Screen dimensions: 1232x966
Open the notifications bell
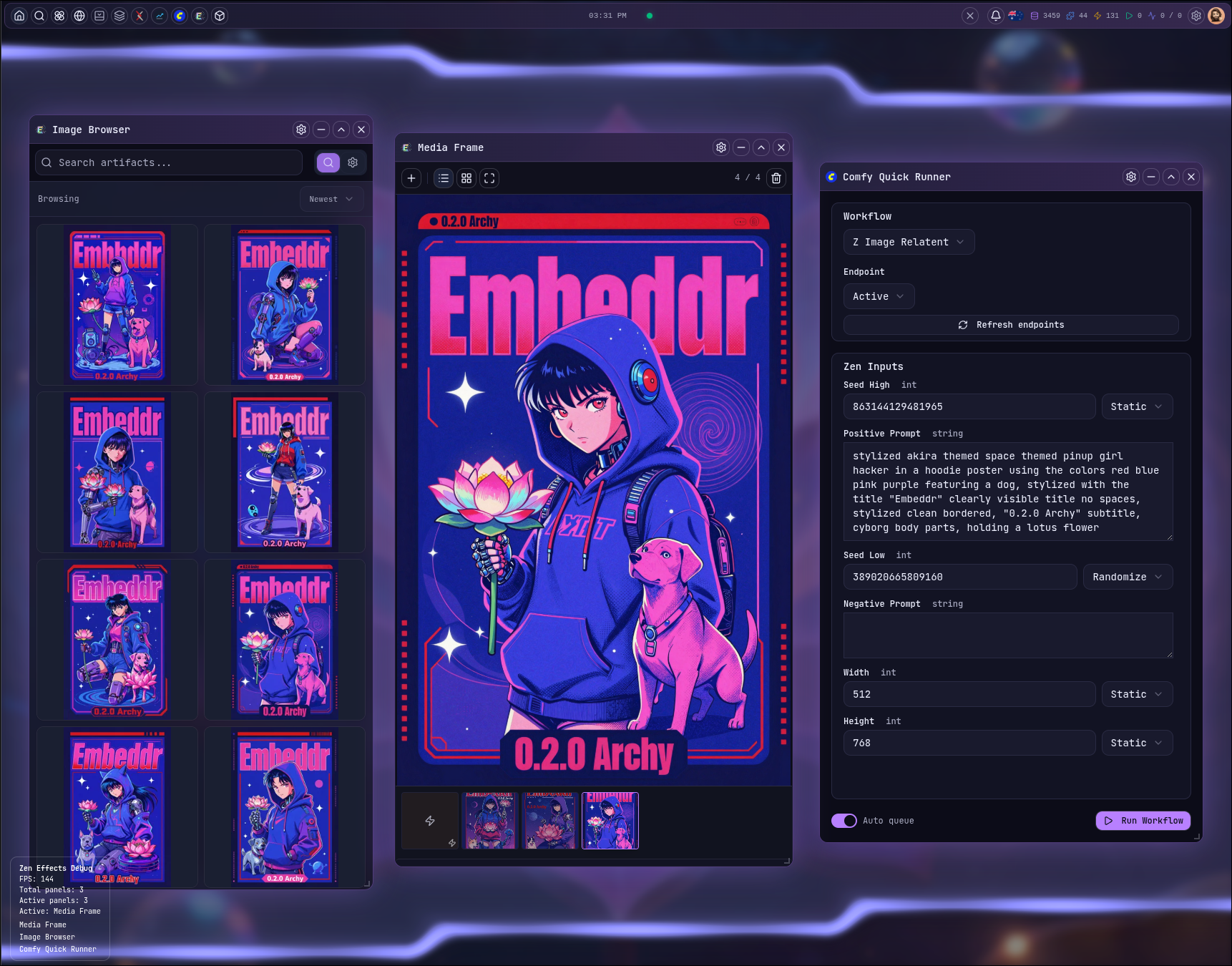(995, 16)
